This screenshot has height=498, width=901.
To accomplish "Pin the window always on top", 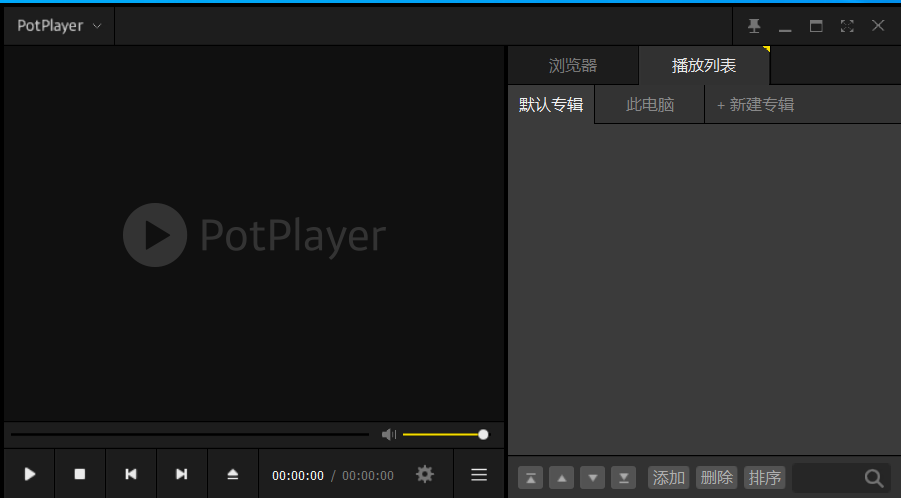I will (x=754, y=26).
